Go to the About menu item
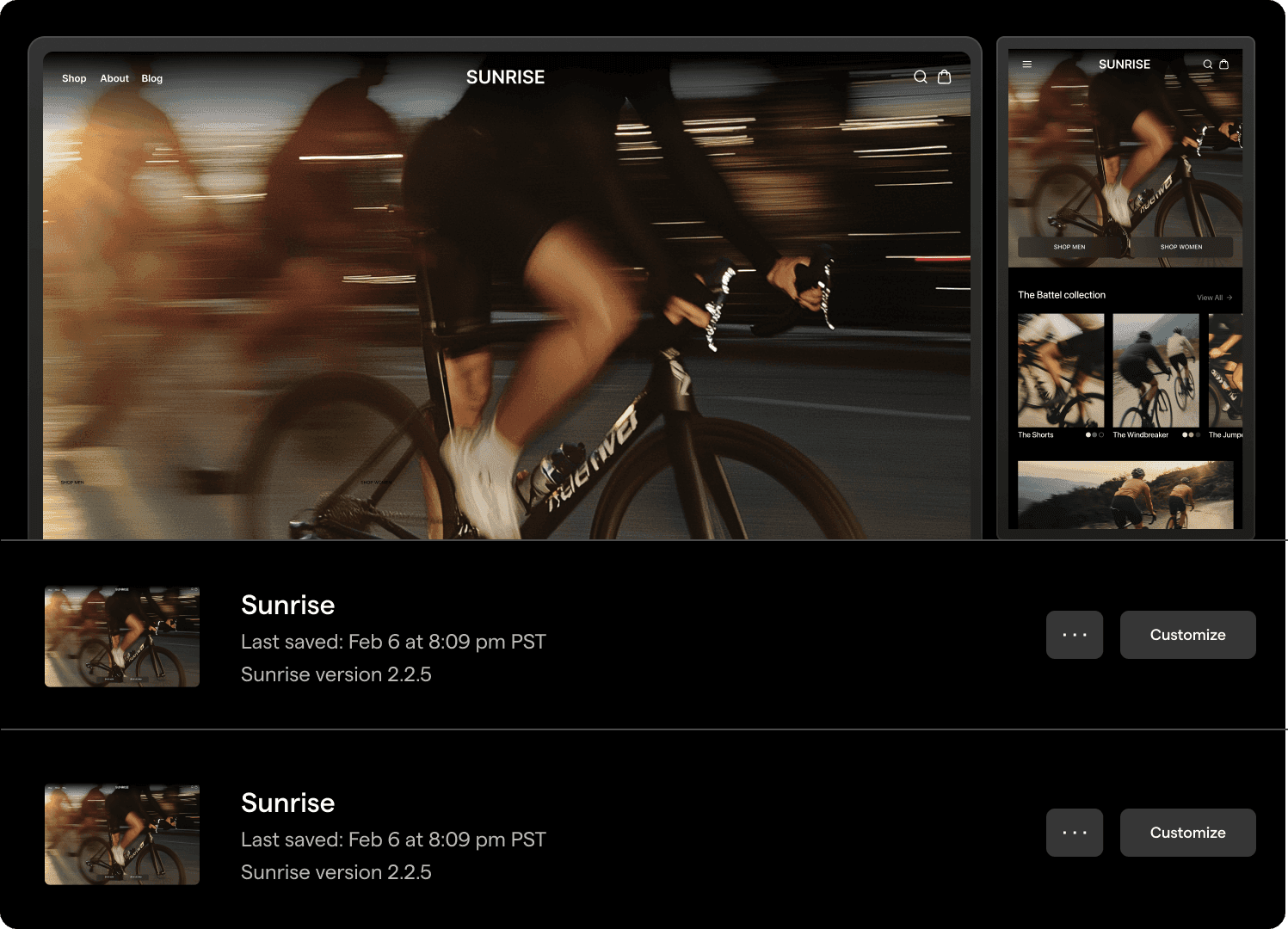Screen dimensions: 1288x929 114,78
